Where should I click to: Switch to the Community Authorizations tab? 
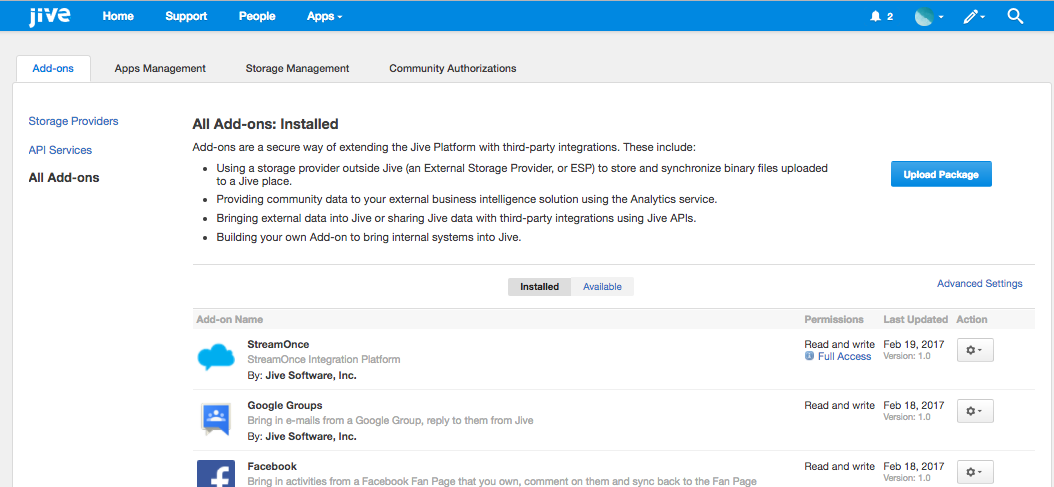(x=452, y=69)
